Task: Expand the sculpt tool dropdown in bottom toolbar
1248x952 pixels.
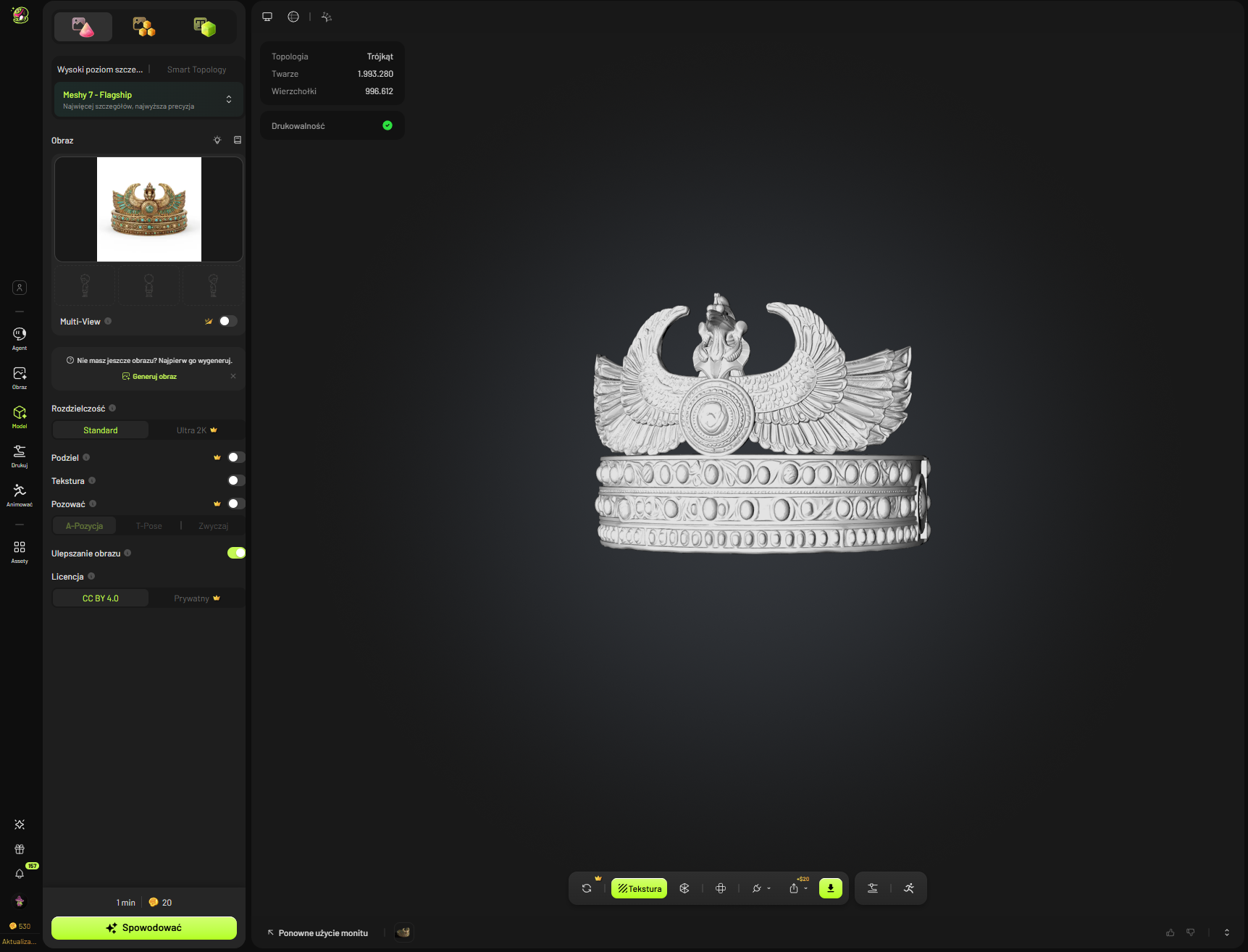Action: (769, 888)
